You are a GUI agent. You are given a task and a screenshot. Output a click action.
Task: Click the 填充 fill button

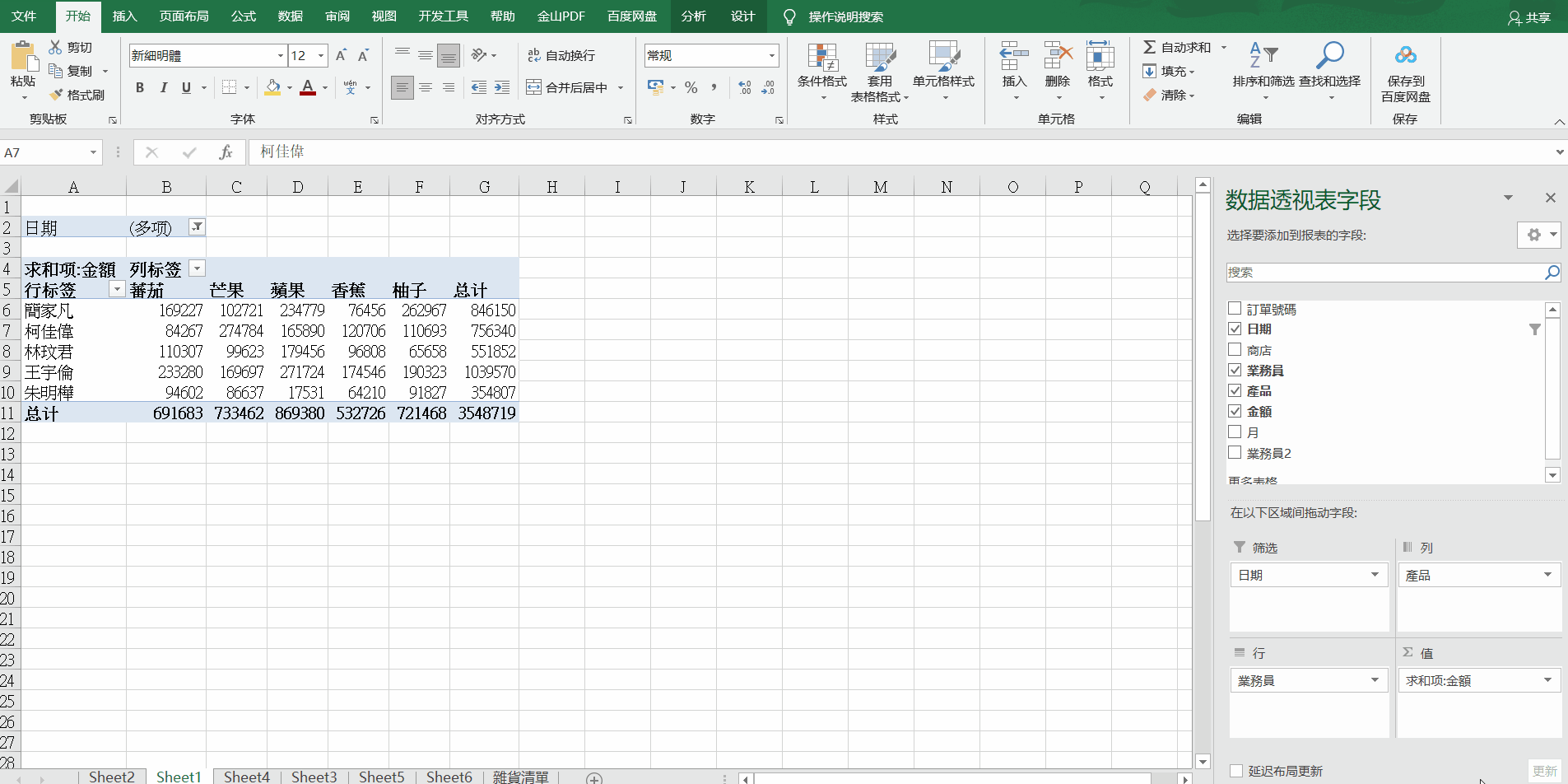[x=1165, y=72]
